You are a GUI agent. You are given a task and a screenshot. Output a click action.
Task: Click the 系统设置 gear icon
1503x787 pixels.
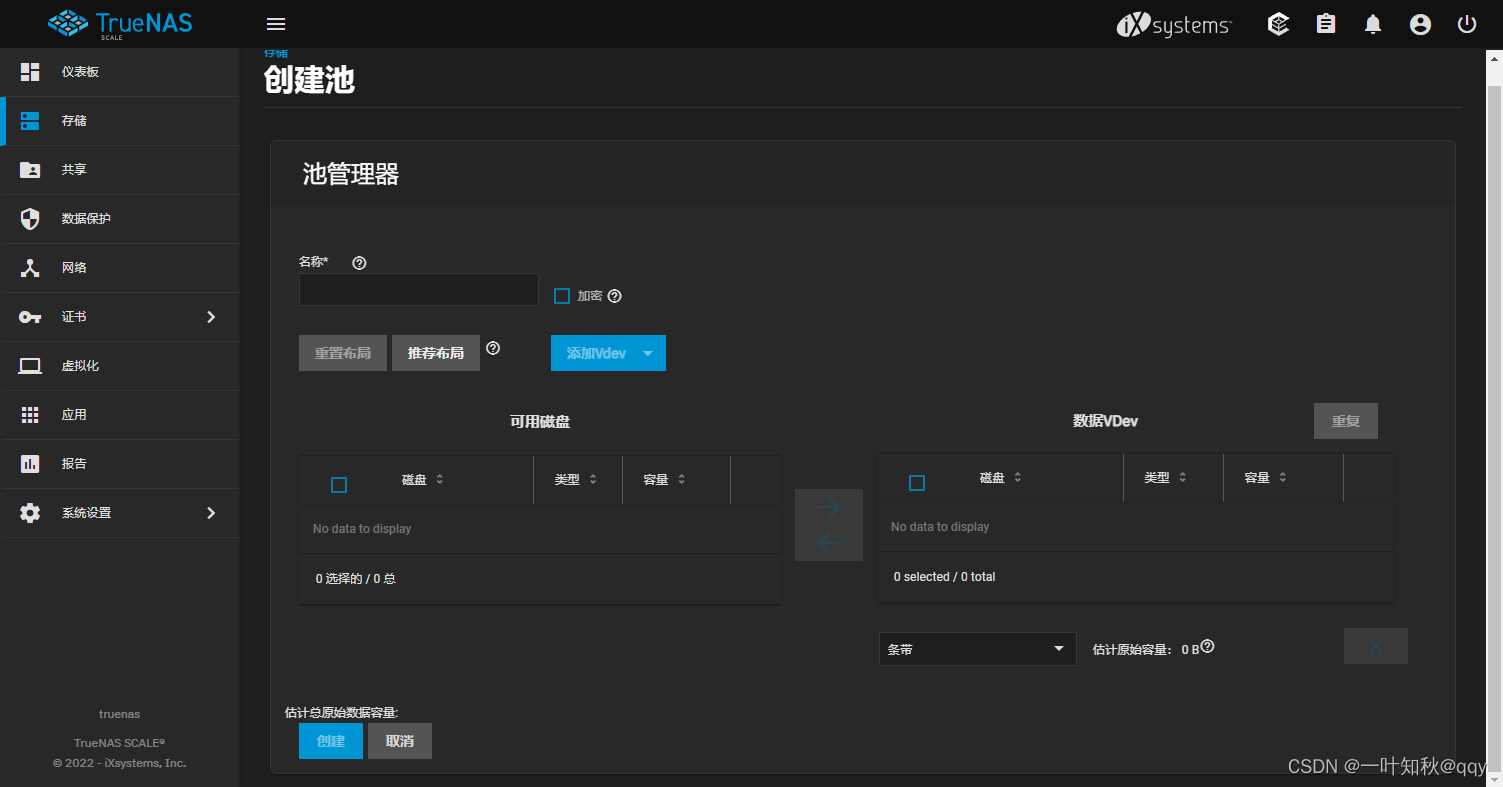click(30, 513)
